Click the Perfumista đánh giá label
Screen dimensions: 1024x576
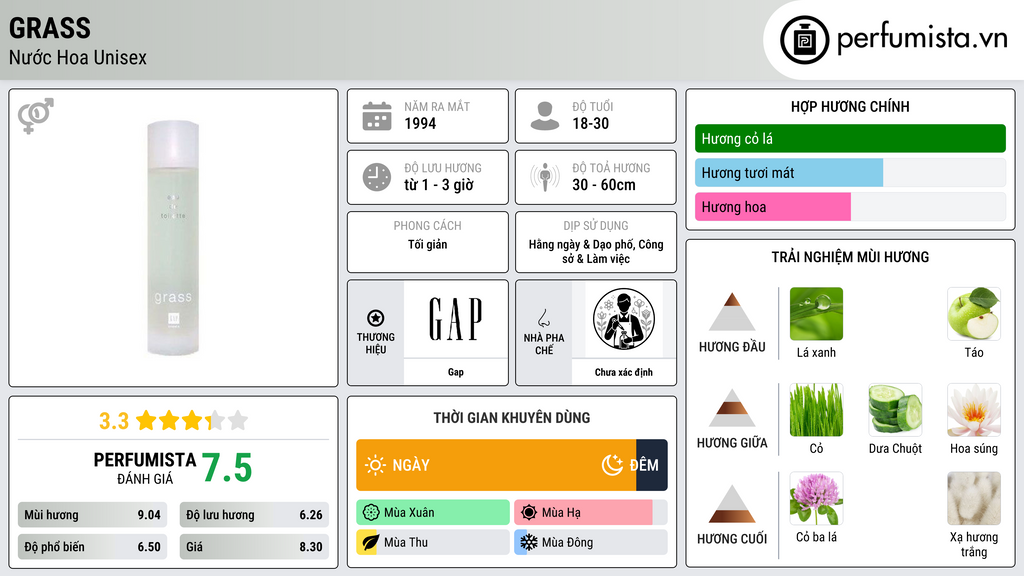(x=145, y=468)
